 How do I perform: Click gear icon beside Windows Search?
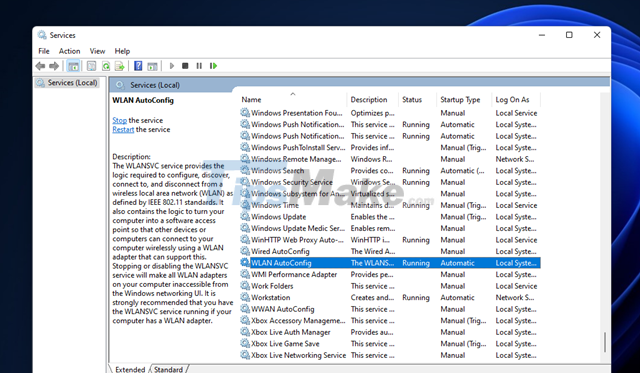point(245,171)
